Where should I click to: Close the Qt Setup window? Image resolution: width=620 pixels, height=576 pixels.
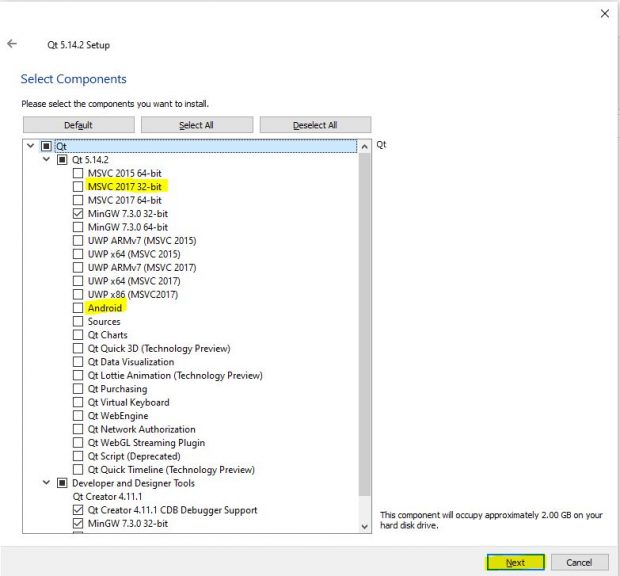(604, 14)
